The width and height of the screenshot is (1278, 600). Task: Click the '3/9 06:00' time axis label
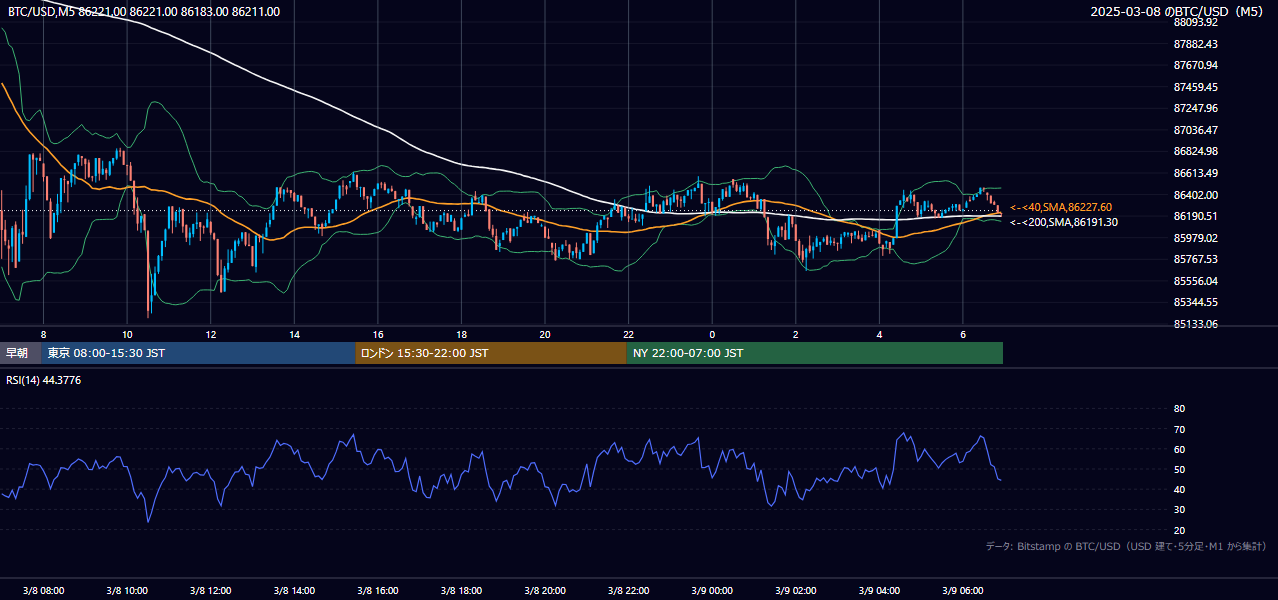963,591
